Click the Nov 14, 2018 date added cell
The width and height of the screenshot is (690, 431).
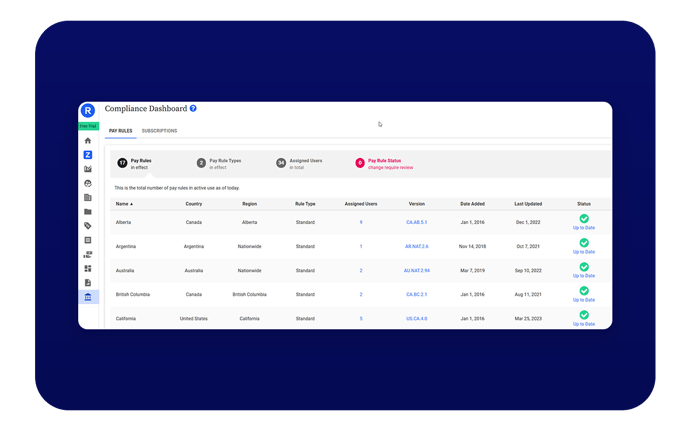(x=472, y=247)
